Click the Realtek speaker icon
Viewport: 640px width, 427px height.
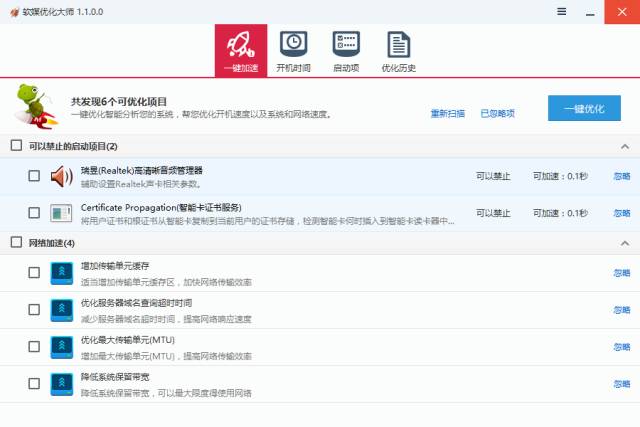(62, 176)
